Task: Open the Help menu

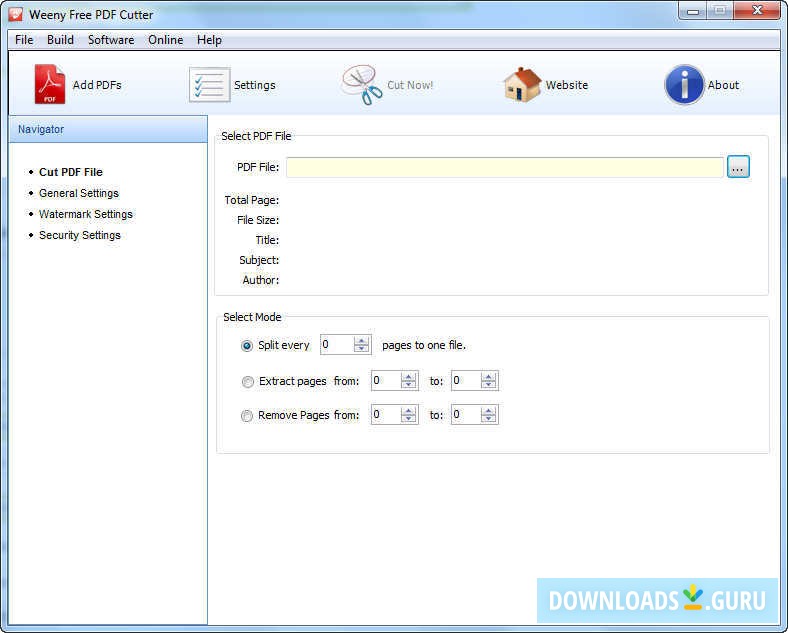Action: pyautogui.click(x=209, y=40)
